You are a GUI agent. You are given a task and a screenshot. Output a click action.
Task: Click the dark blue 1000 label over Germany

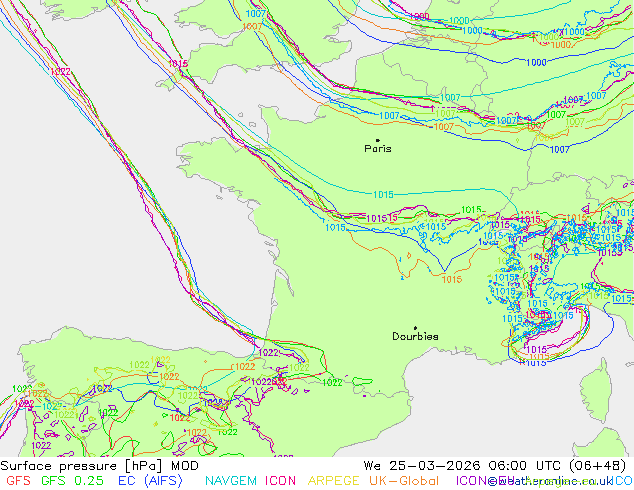(x=536, y=63)
